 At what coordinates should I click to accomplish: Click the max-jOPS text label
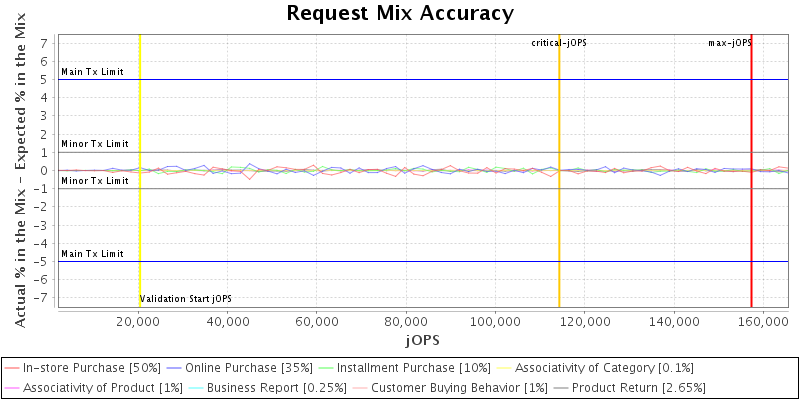point(730,43)
